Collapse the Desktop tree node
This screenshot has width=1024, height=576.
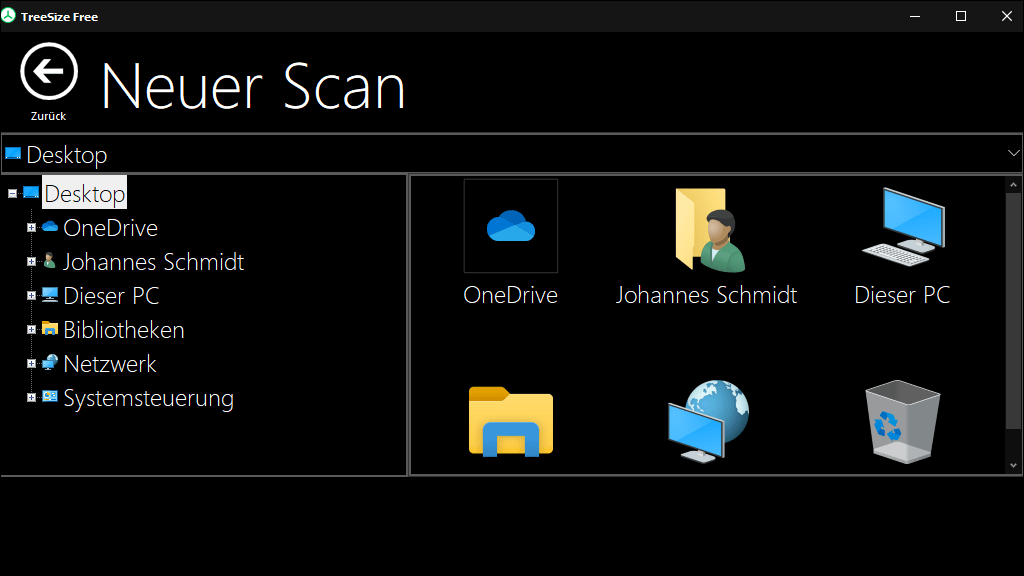point(12,194)
